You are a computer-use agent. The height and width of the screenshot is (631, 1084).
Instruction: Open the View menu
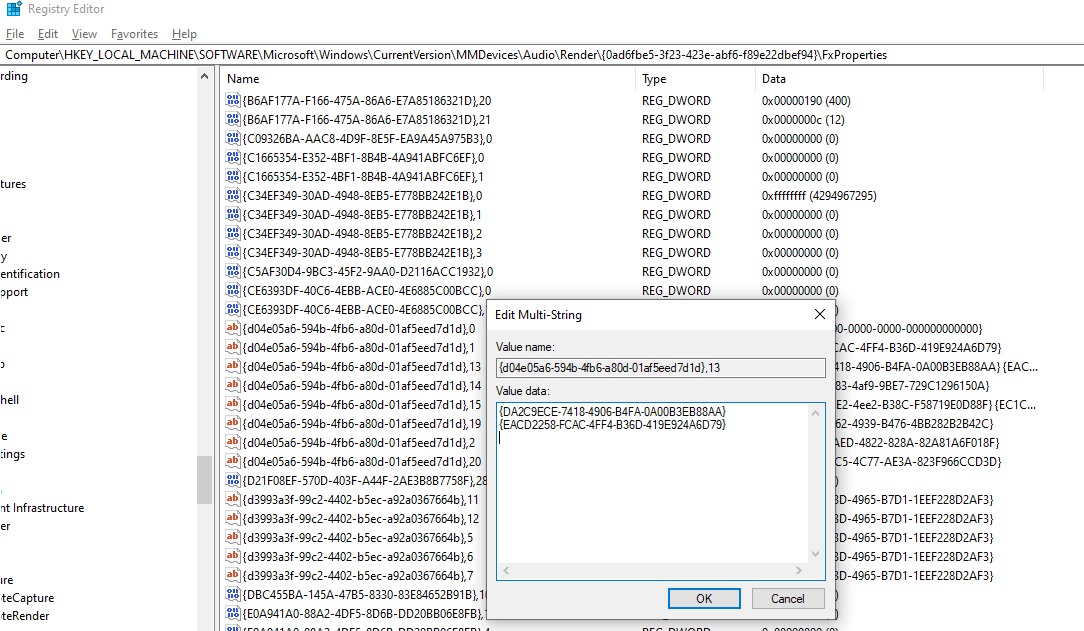[84, 34]
